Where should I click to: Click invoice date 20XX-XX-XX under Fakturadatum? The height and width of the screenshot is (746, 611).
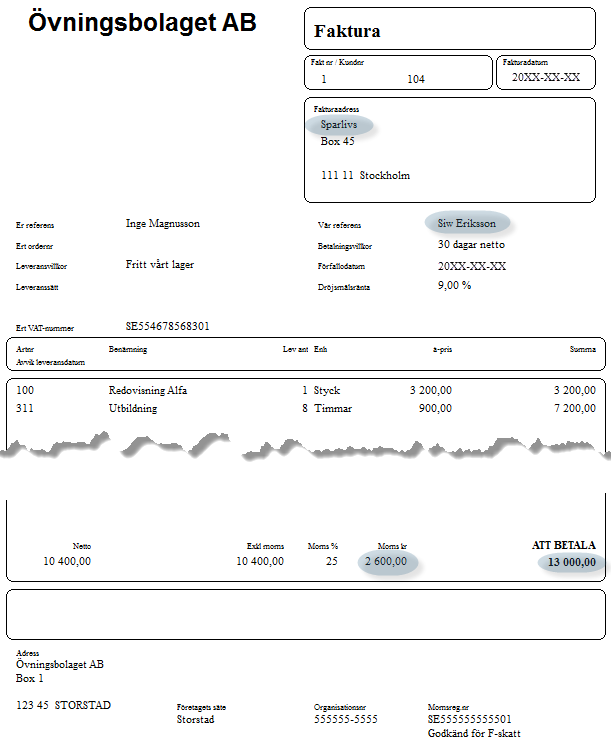(546, 77)
